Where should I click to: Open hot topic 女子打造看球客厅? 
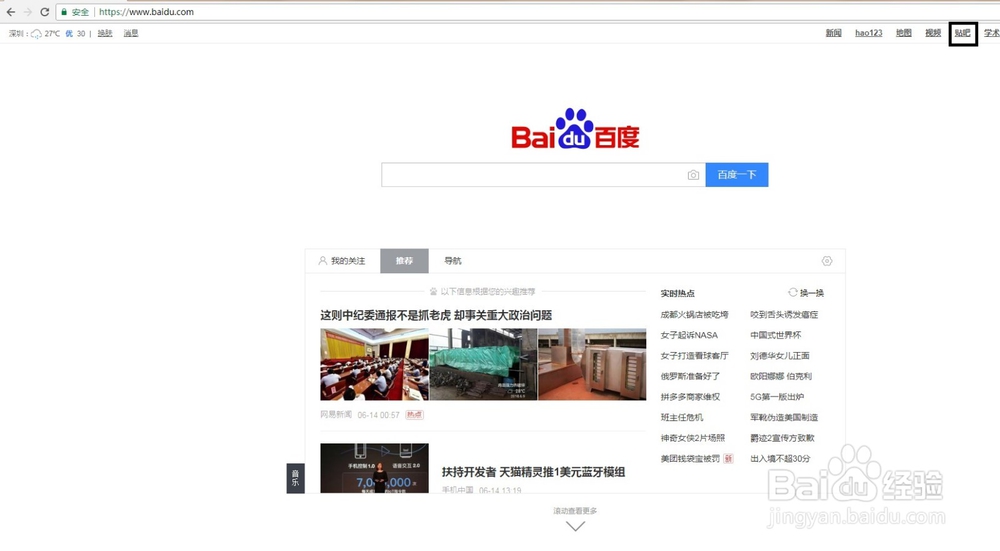(695, 356)
